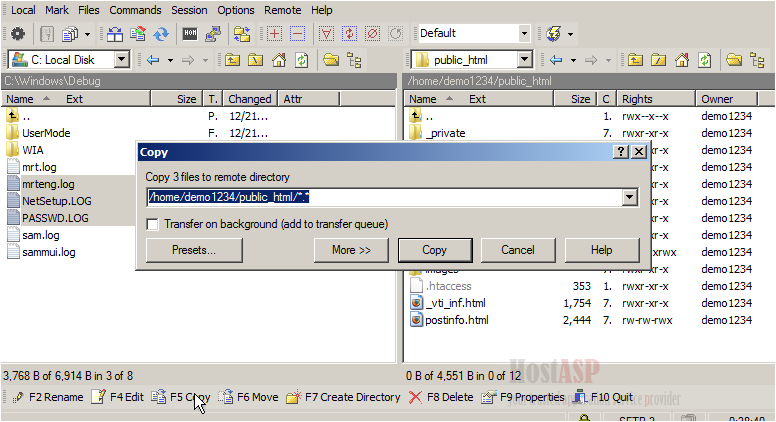Image resolution: width=776 pixels, height=422 pixels.
Task: Click the Synchronize icon in the toolbar
Action: click(x=161, y=34)
